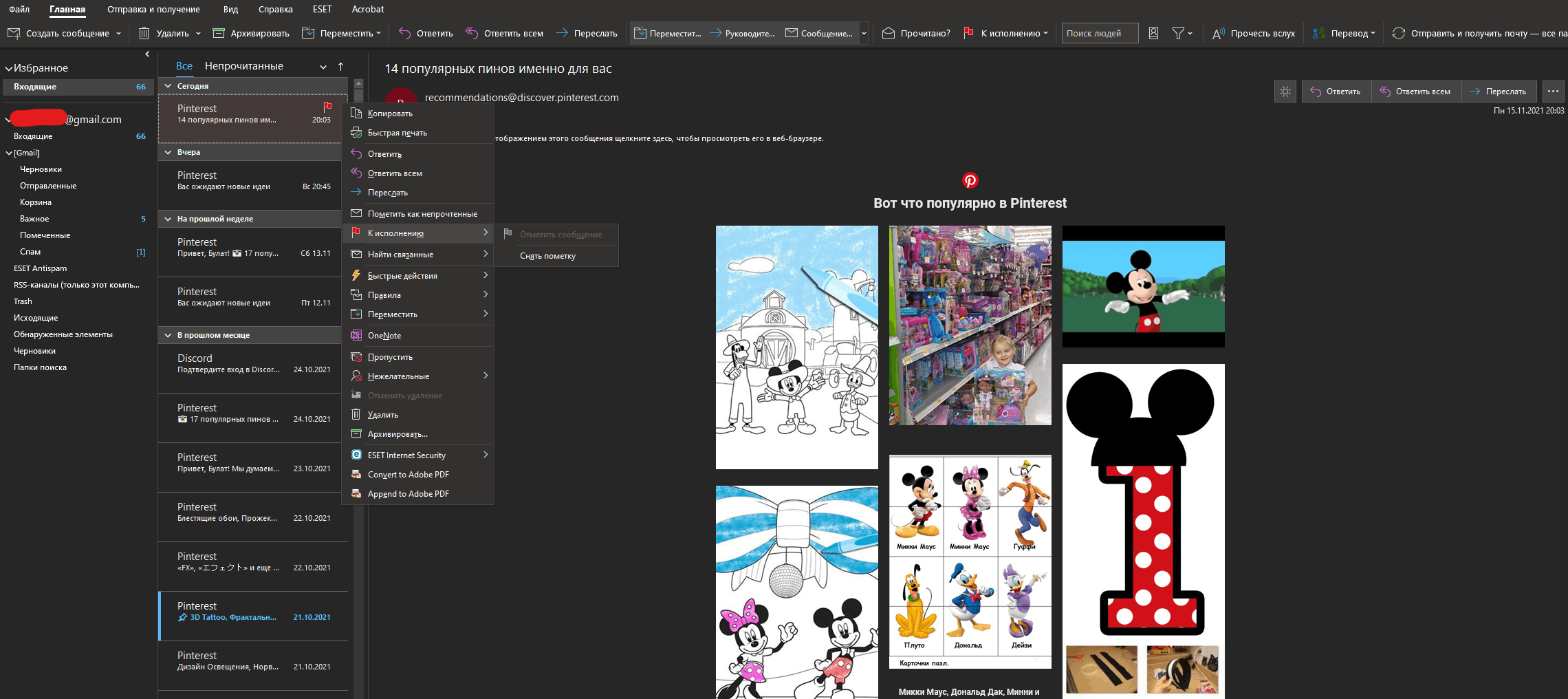Click the red flag Follow Up icon in ribbon
Screen dimensions: 1568x699
click(969, 33)
